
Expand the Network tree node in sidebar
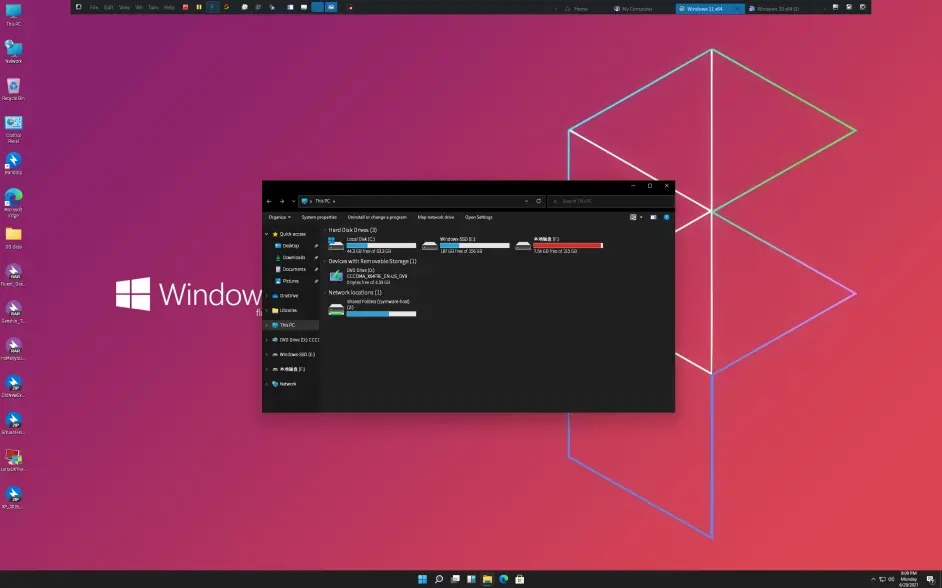(x=267, y=384)
